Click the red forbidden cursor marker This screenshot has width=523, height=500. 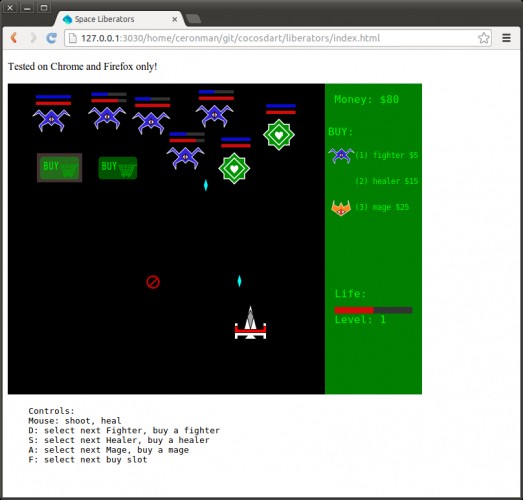[x=153, y=282]
